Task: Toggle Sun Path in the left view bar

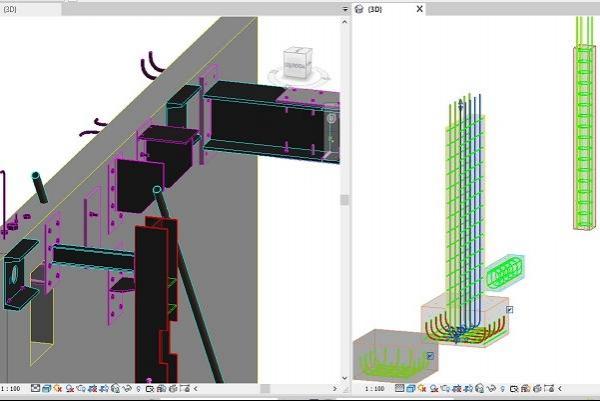Action: point(58,388)
